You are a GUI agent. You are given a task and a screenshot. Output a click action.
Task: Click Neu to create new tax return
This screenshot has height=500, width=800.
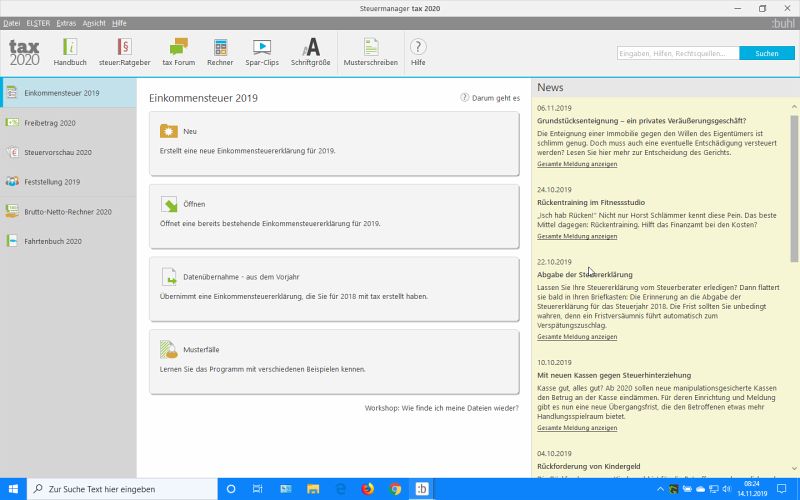point(334,140)
